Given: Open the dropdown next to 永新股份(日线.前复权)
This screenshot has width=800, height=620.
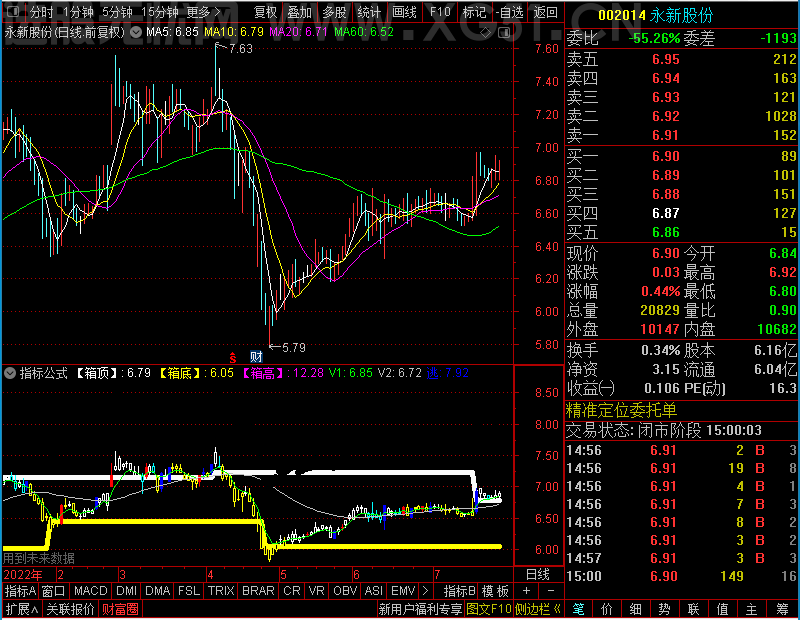Looking at the screenshot, I should 136,33.
